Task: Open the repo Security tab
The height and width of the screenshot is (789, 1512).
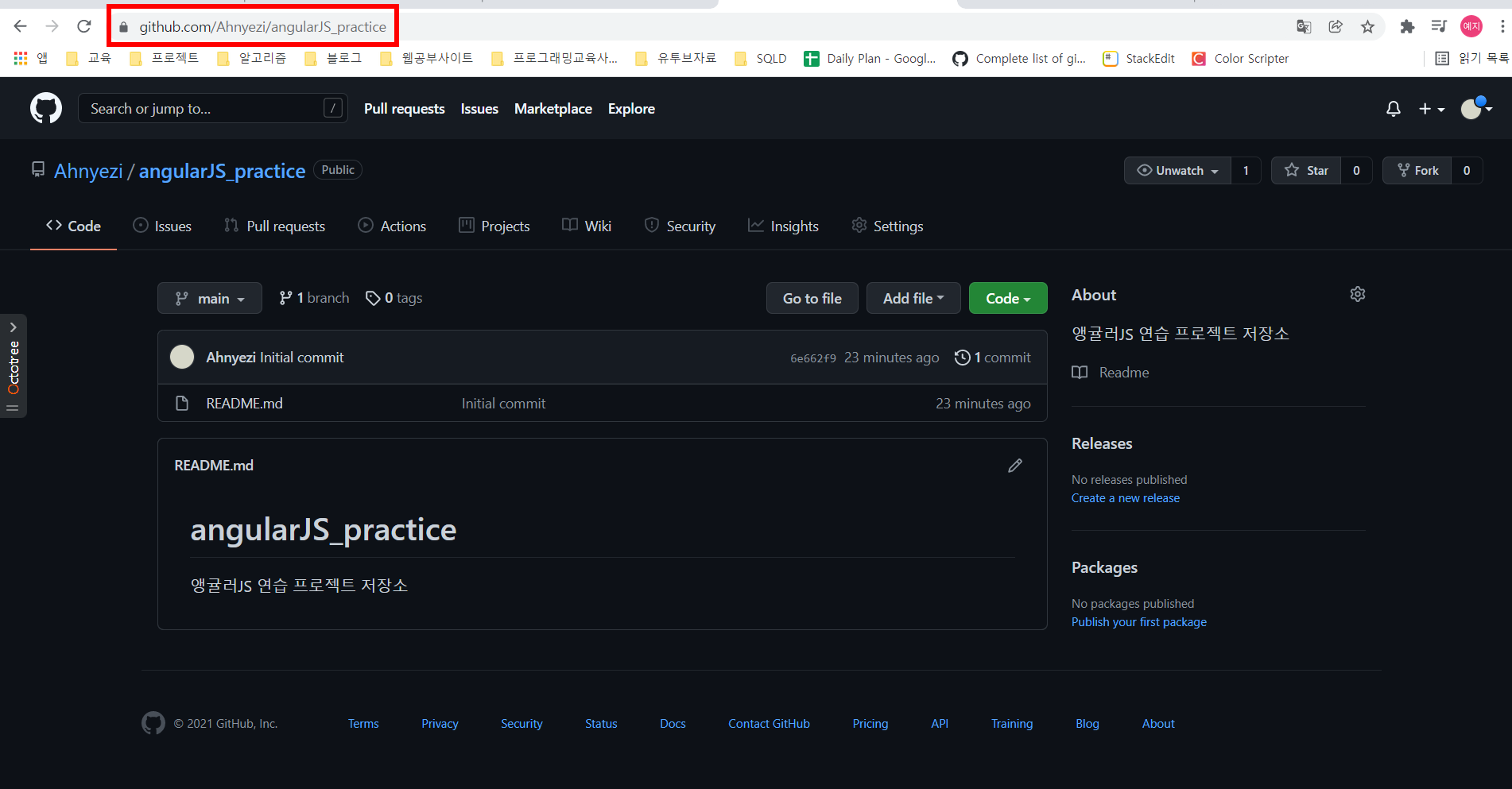Action: click(680, 226)
